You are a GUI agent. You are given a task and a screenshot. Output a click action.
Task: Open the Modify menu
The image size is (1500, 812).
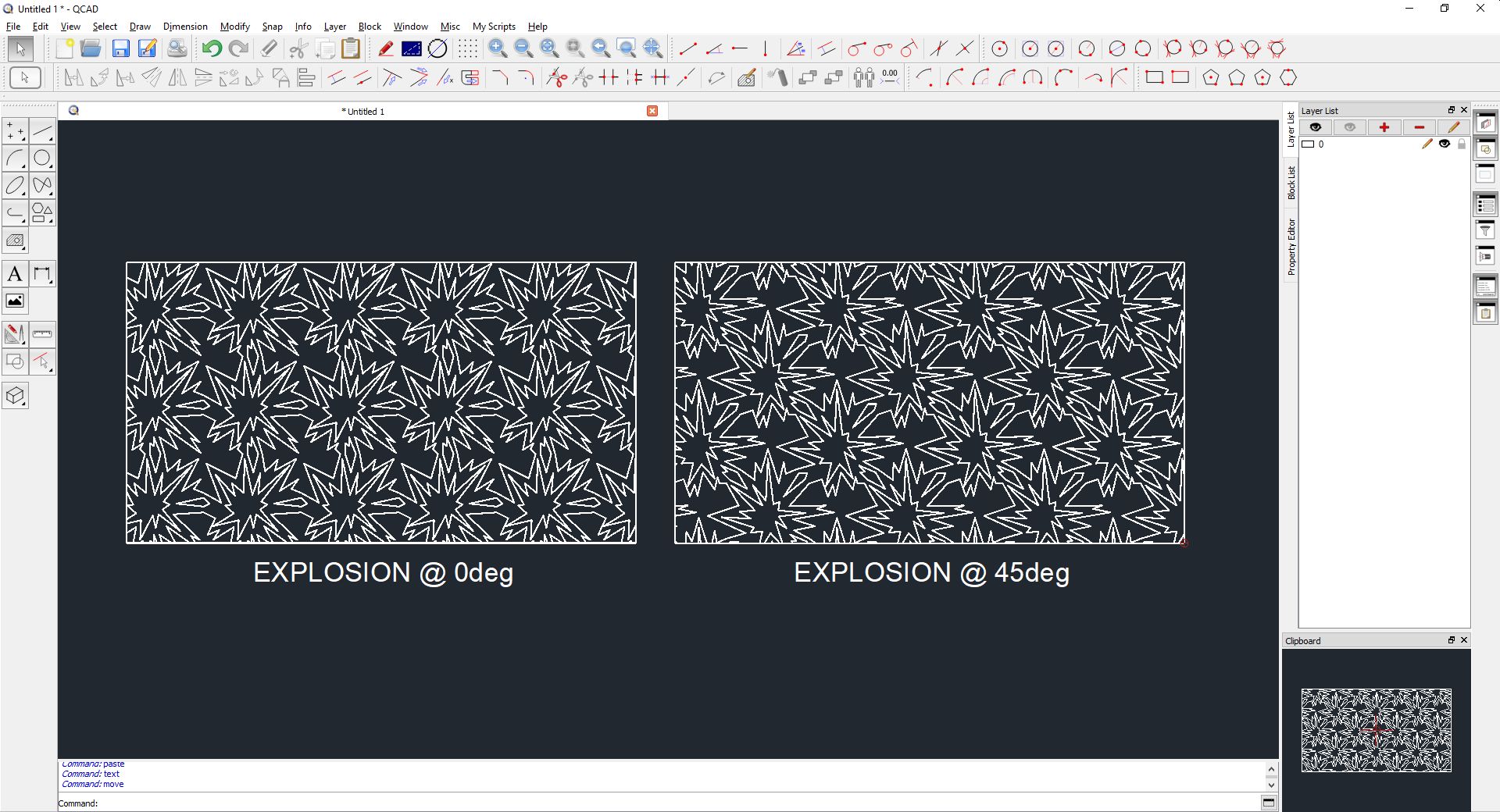234,27
